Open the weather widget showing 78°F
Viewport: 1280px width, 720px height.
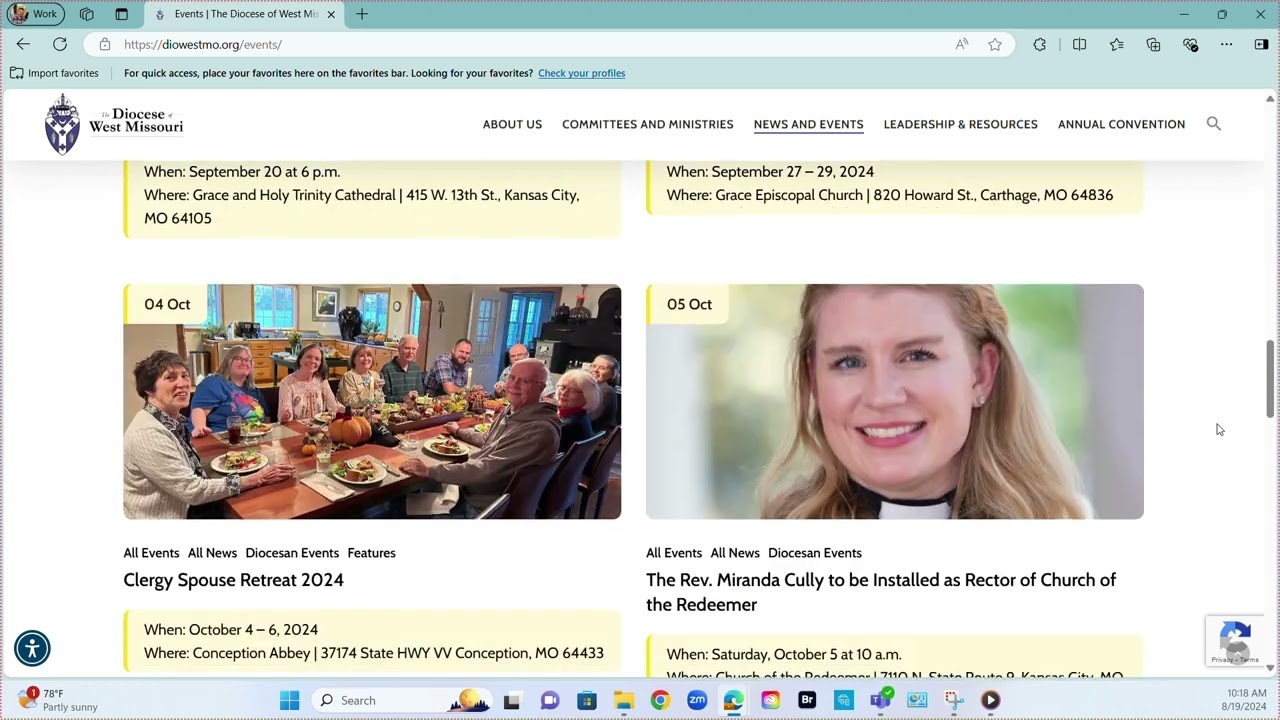pyautogui.click(x=58, y=699)
